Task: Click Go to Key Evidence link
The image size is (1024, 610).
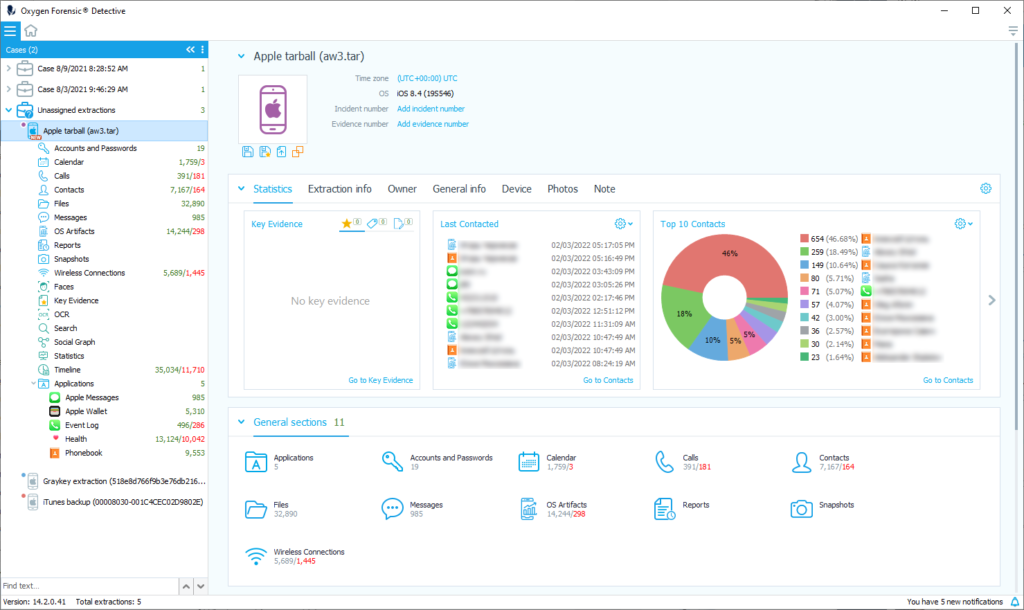Action: (x=380, y=380)
